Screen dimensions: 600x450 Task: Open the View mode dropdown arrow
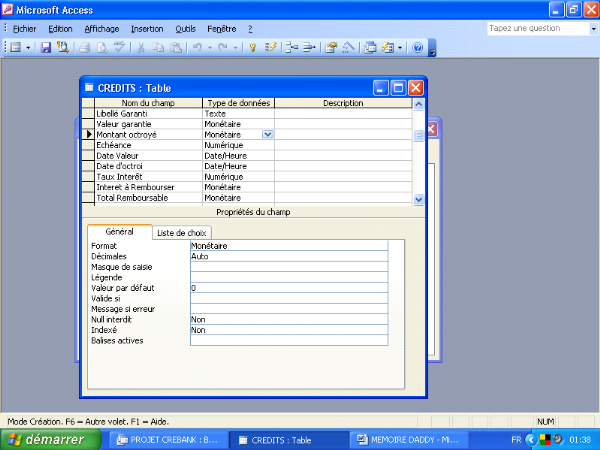[x=28, y=47]
